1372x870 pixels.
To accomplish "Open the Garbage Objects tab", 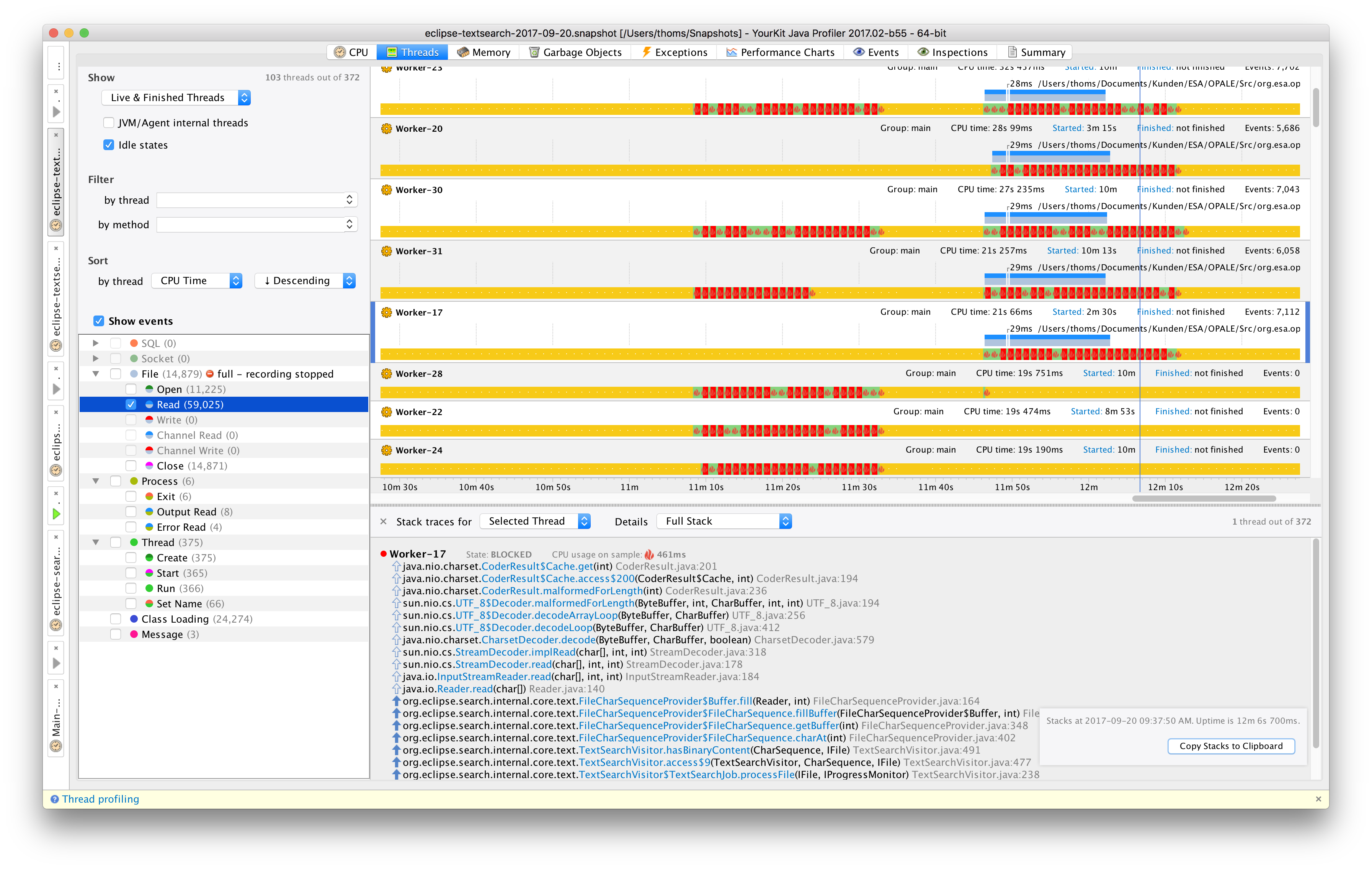I will point(575,52).
